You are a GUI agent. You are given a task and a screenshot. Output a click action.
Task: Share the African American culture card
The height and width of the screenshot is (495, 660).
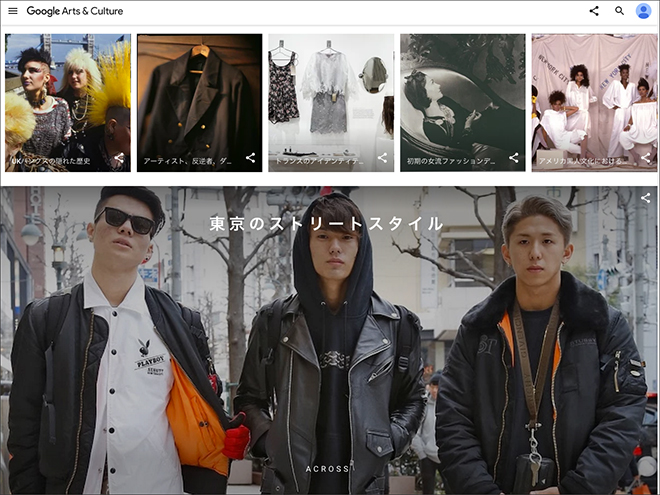tap(645, 158)
